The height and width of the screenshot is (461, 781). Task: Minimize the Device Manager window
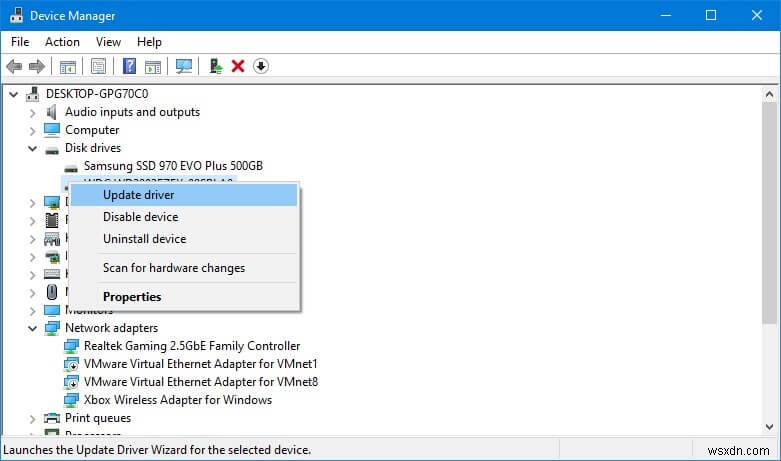click(665, 15)
